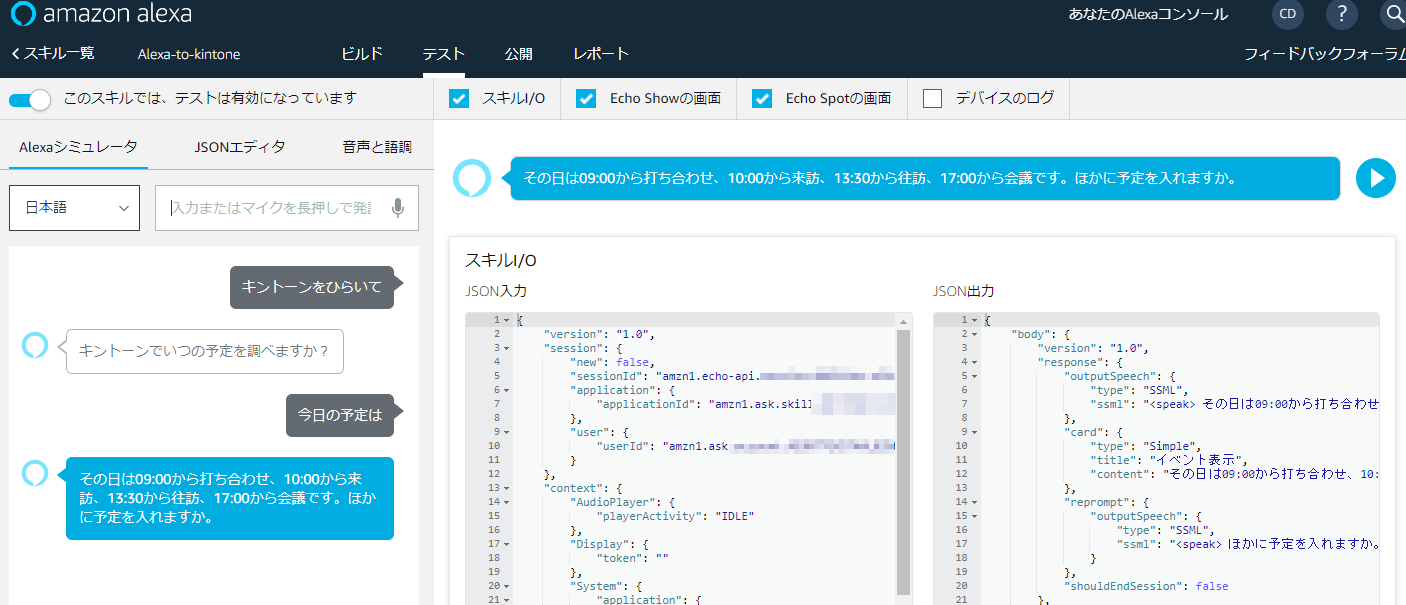Click the microphone icon in the utterance box
Screen dimensions: 1406x605
398,208
